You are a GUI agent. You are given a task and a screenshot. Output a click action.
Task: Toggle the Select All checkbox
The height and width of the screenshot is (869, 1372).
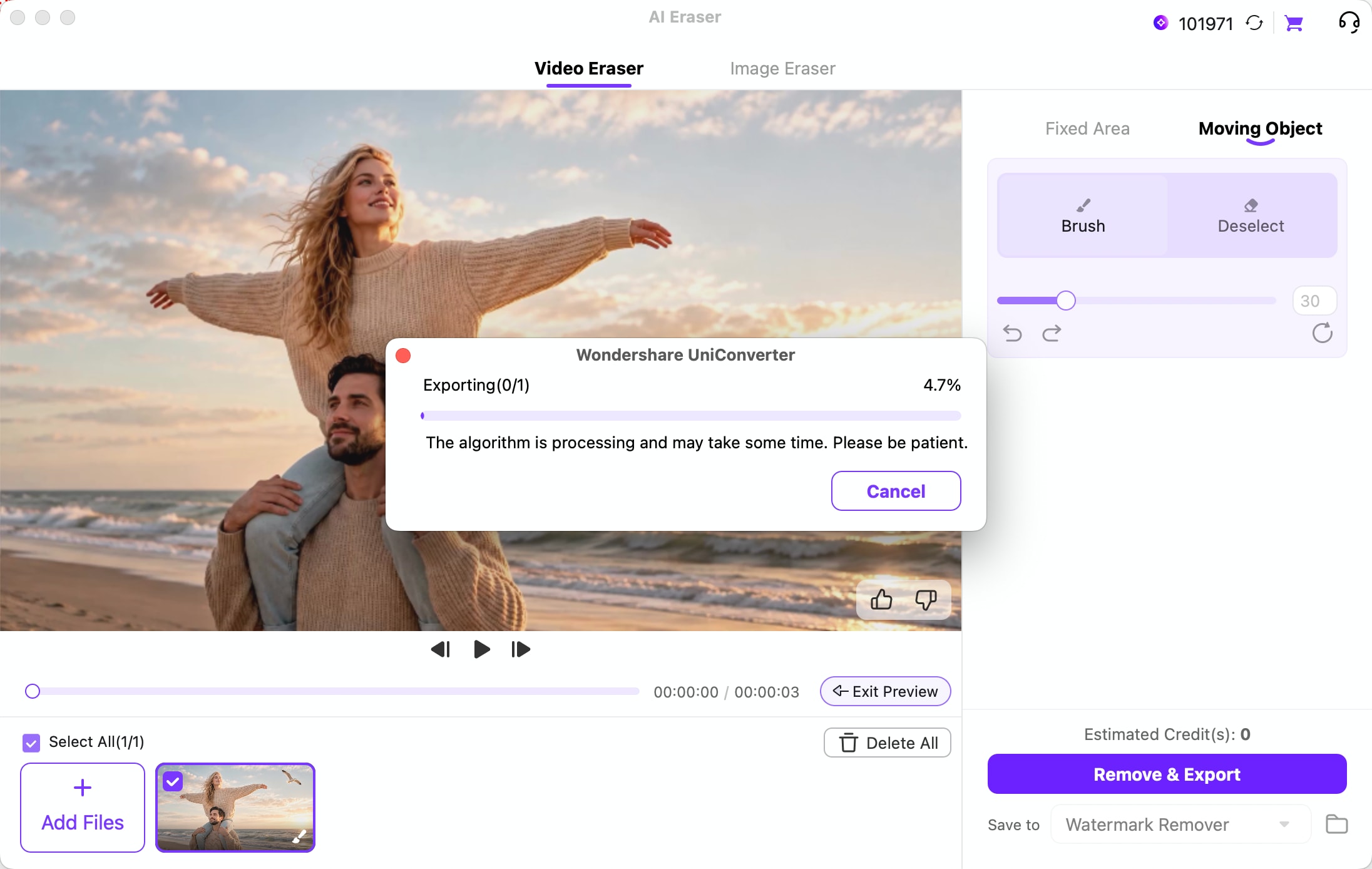click(31, 743)
